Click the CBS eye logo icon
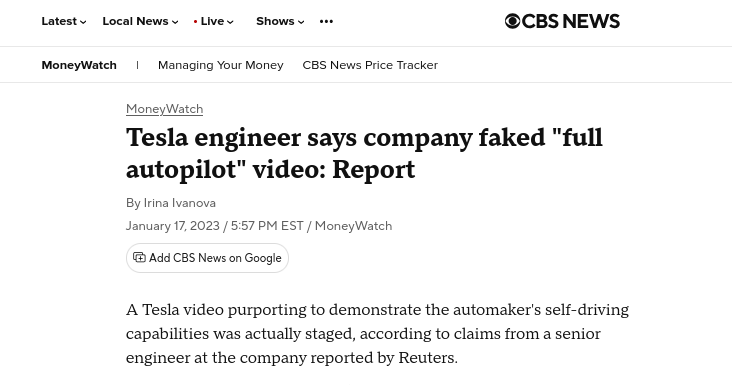The image size is (732, 385). click(512, 21)
